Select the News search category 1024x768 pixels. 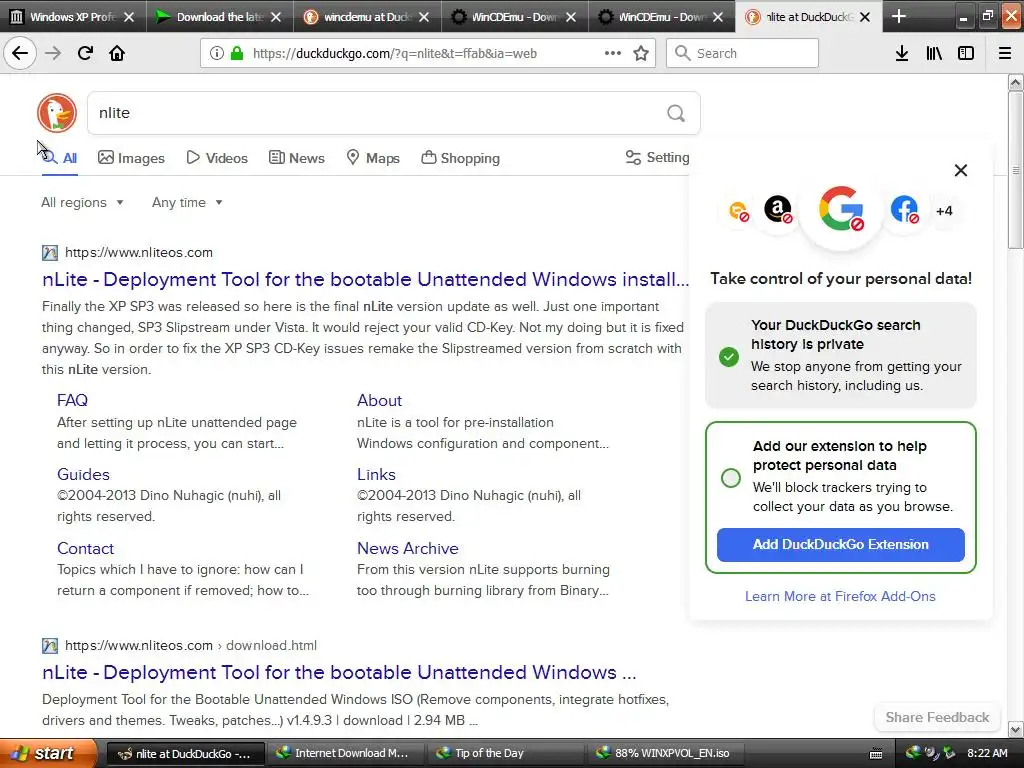click(296, 158)
